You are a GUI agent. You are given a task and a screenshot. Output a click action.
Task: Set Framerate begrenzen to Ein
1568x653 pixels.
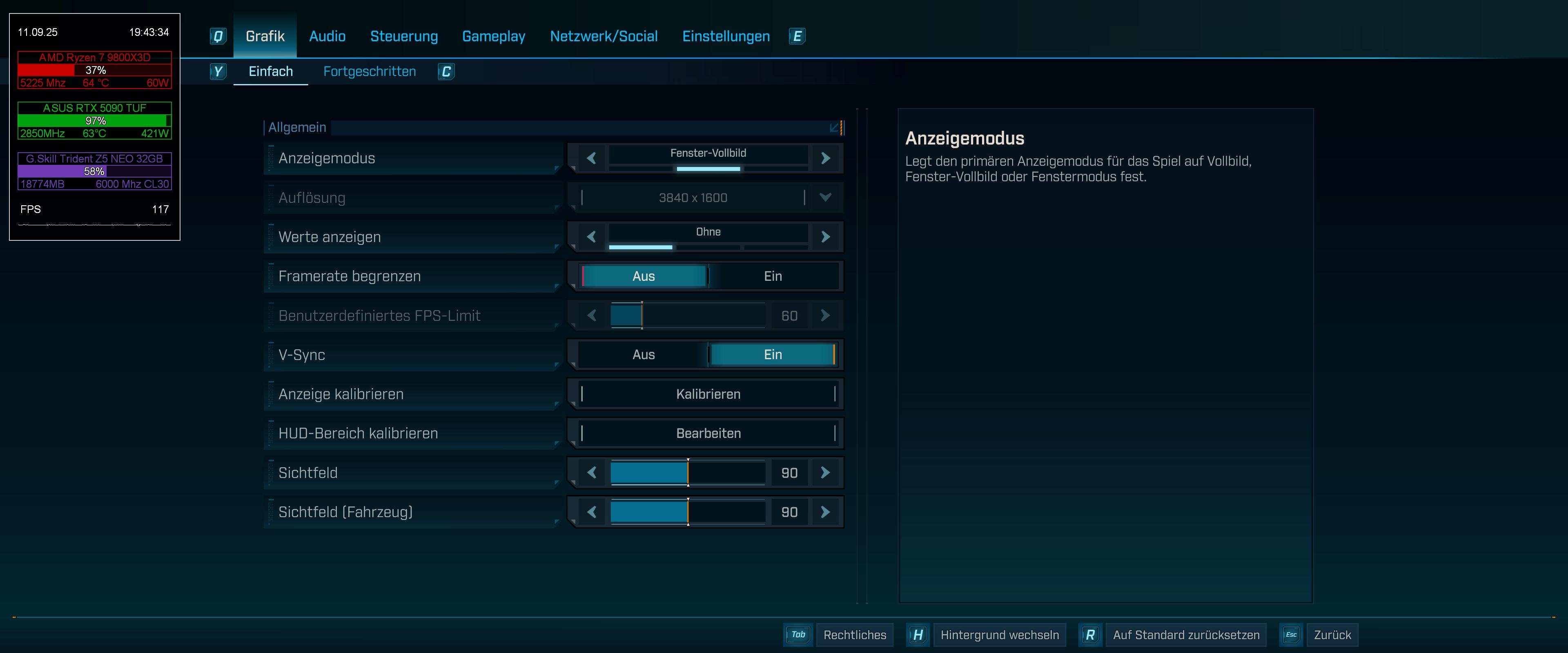[773, 276]
